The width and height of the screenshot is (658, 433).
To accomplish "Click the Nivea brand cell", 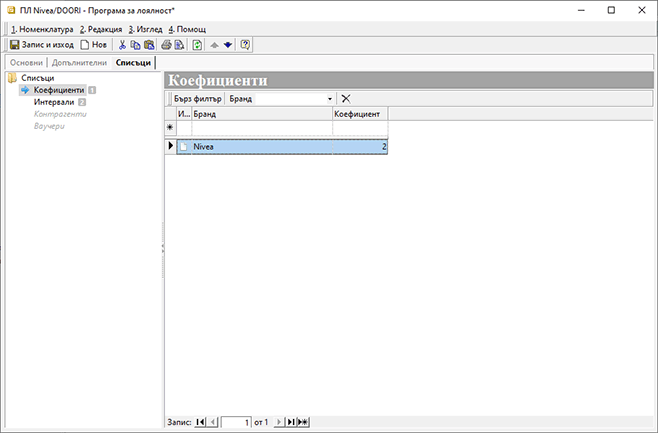I will pyautogui.click(x=262, y=146).
